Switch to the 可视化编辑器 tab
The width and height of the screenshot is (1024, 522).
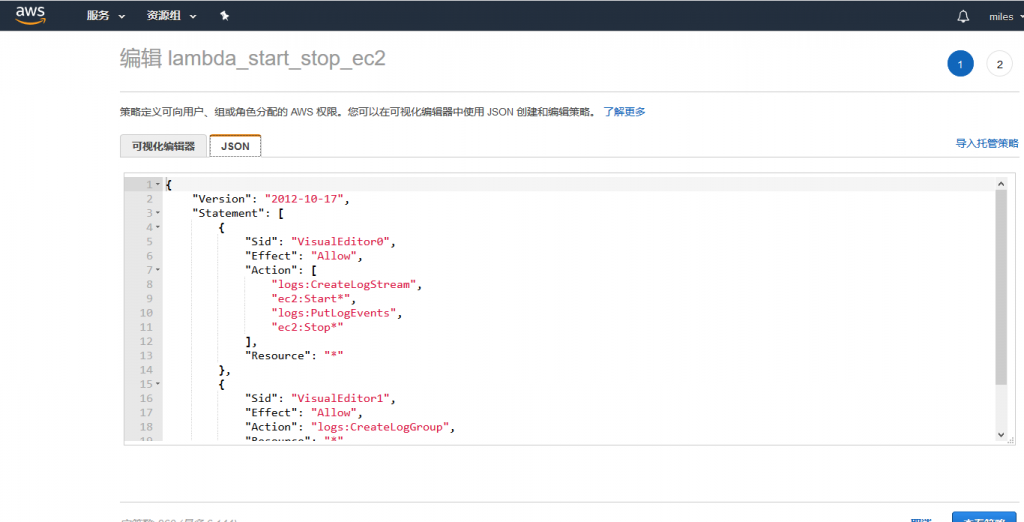tap(163, 146)
